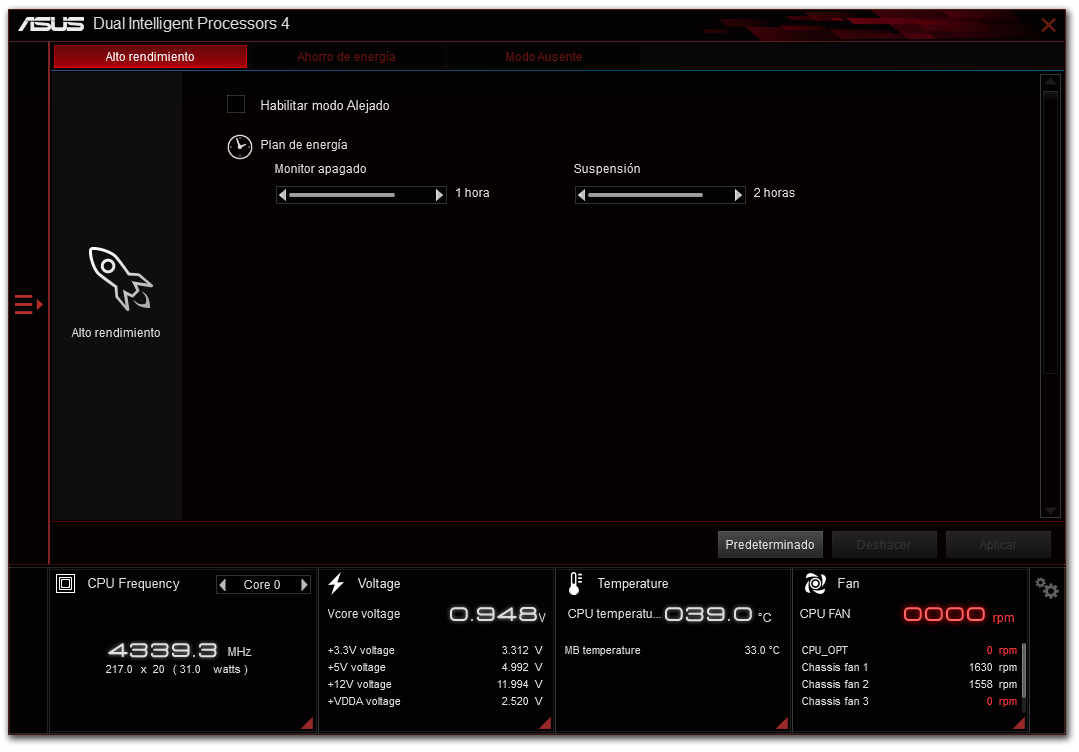Click the +12V voltage row

click(435, 685)
